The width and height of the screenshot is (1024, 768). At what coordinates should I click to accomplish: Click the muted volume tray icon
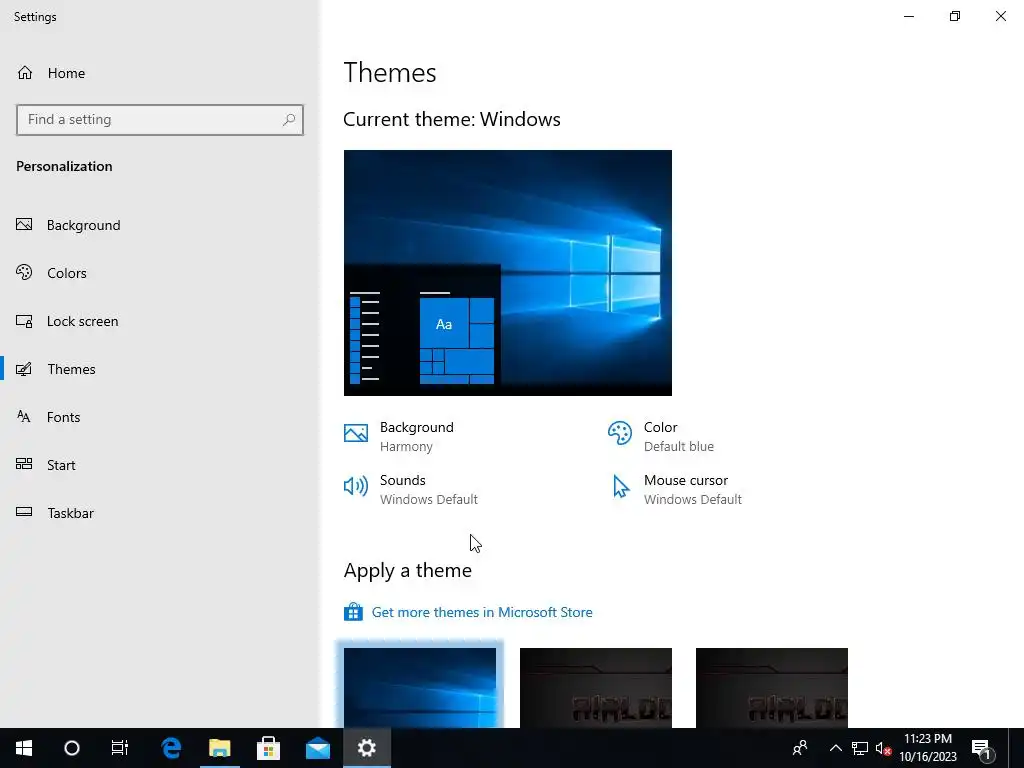tap(883, 748)
